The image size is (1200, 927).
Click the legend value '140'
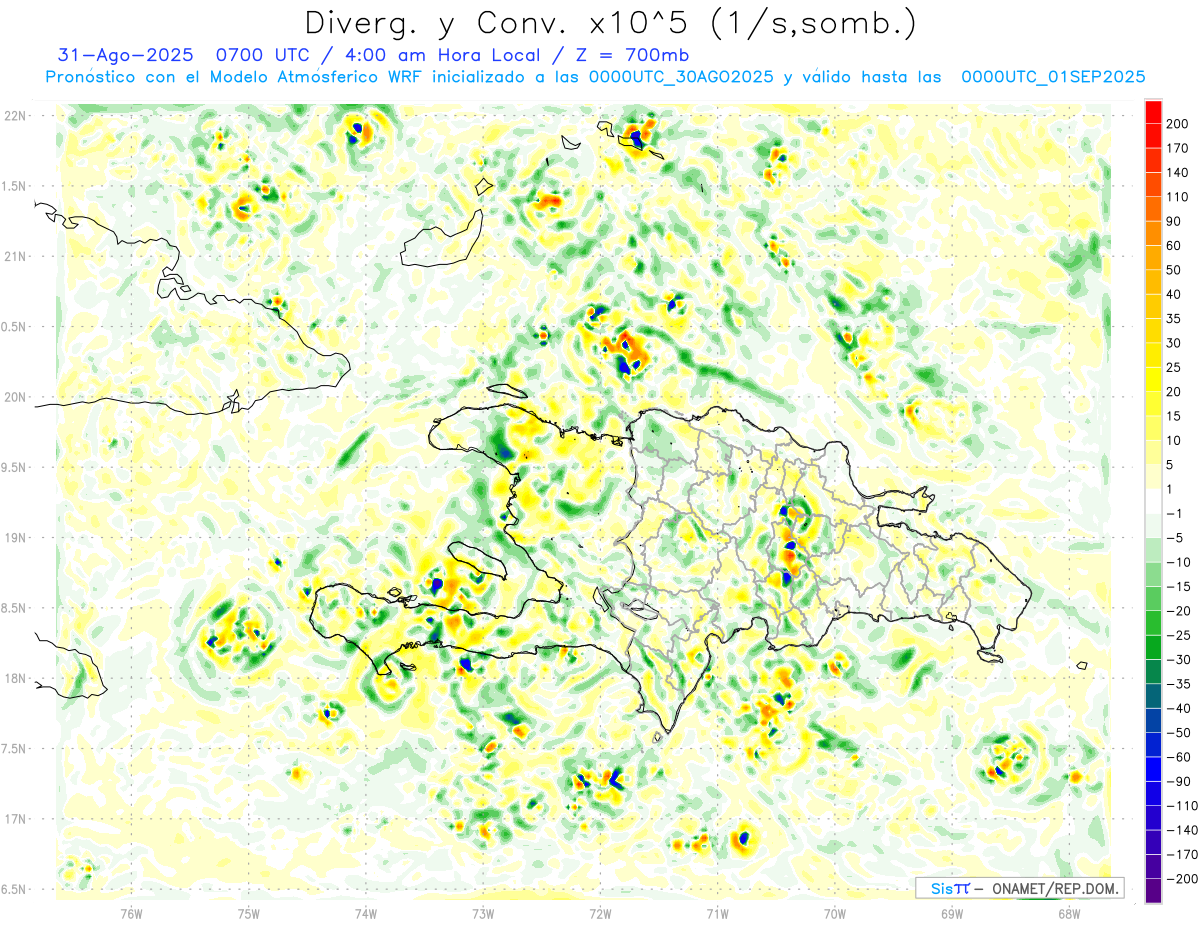pyautogui.click(x=1178, y=173)
